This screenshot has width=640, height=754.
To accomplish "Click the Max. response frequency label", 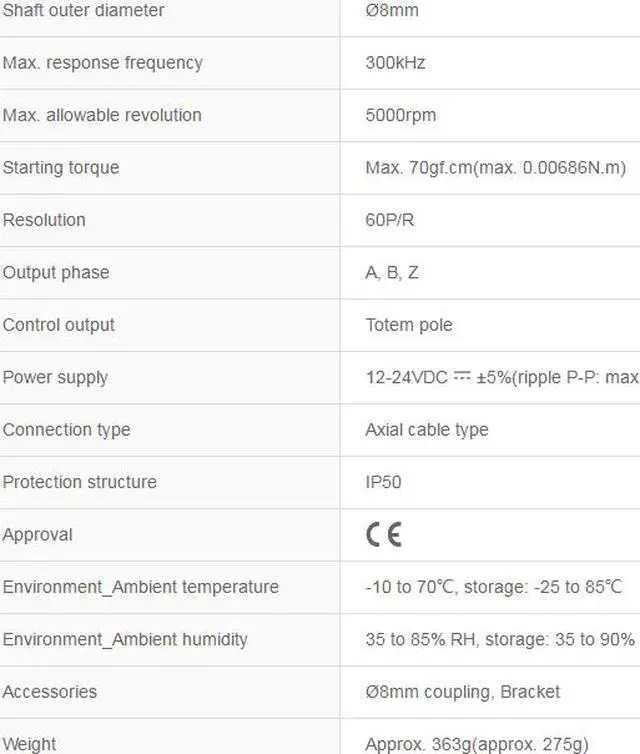I will pyautogui.click(x=103, y=63).
